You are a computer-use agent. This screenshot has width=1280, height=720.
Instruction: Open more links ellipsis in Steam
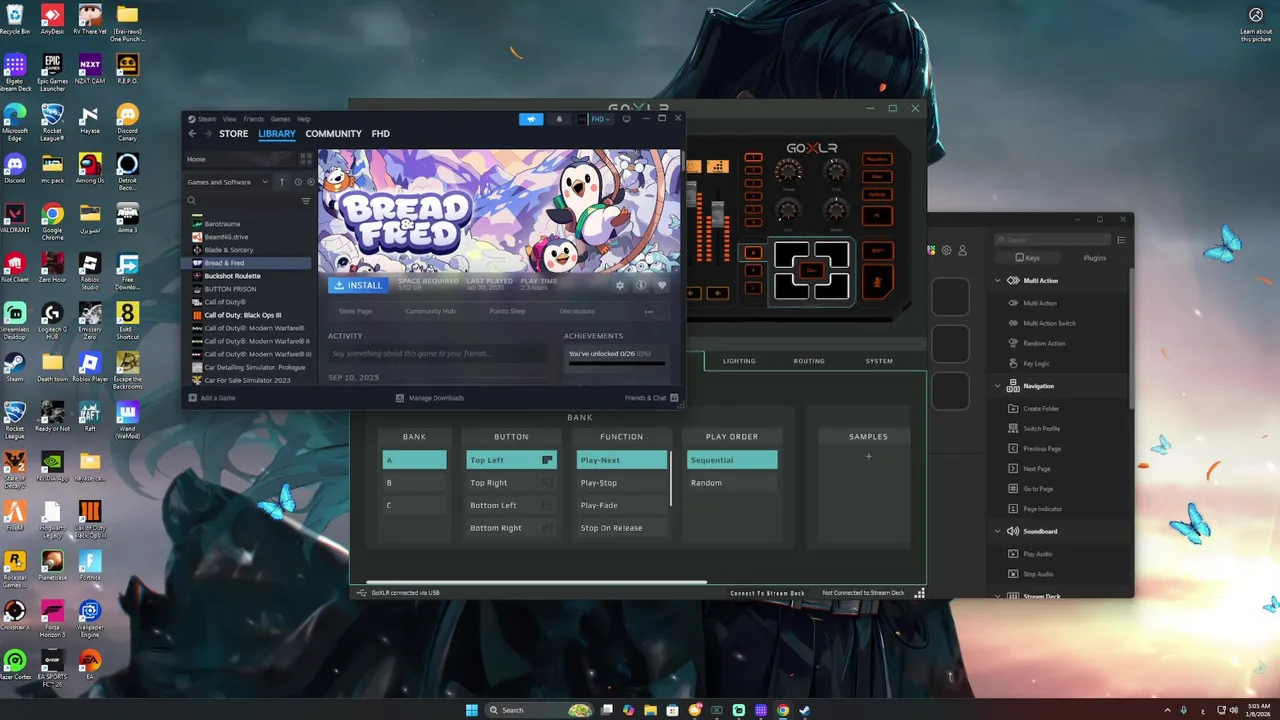pos(649,311)
